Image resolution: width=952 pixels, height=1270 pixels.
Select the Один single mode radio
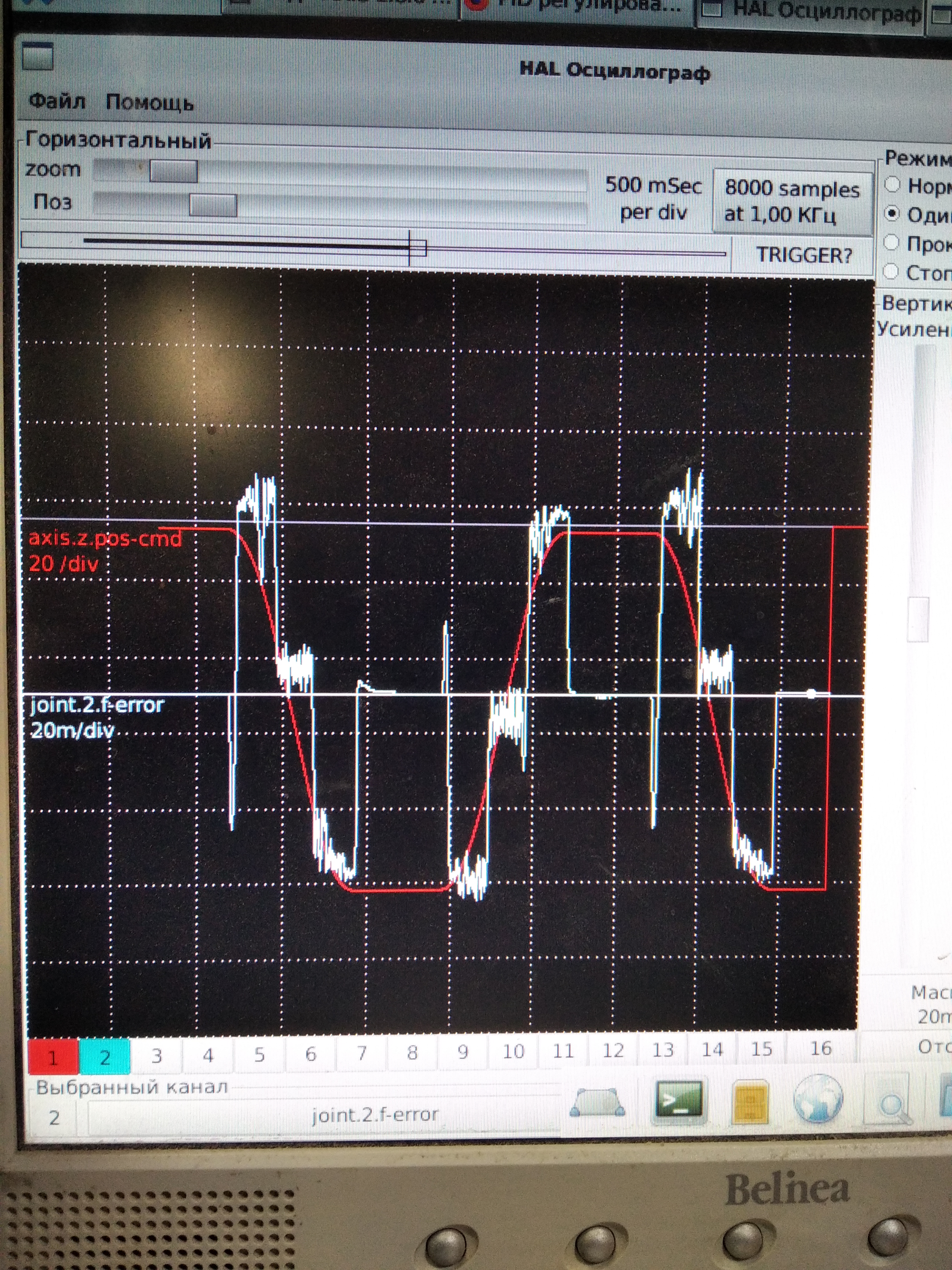click(892, 214)
